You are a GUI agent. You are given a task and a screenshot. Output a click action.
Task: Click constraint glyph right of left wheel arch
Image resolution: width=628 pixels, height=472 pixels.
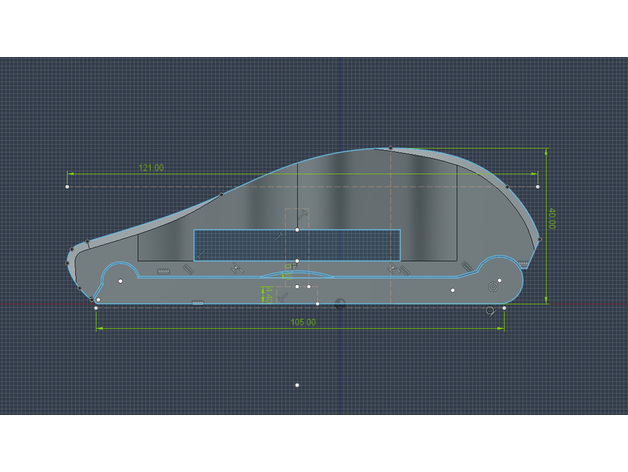(x=160, y=271)
